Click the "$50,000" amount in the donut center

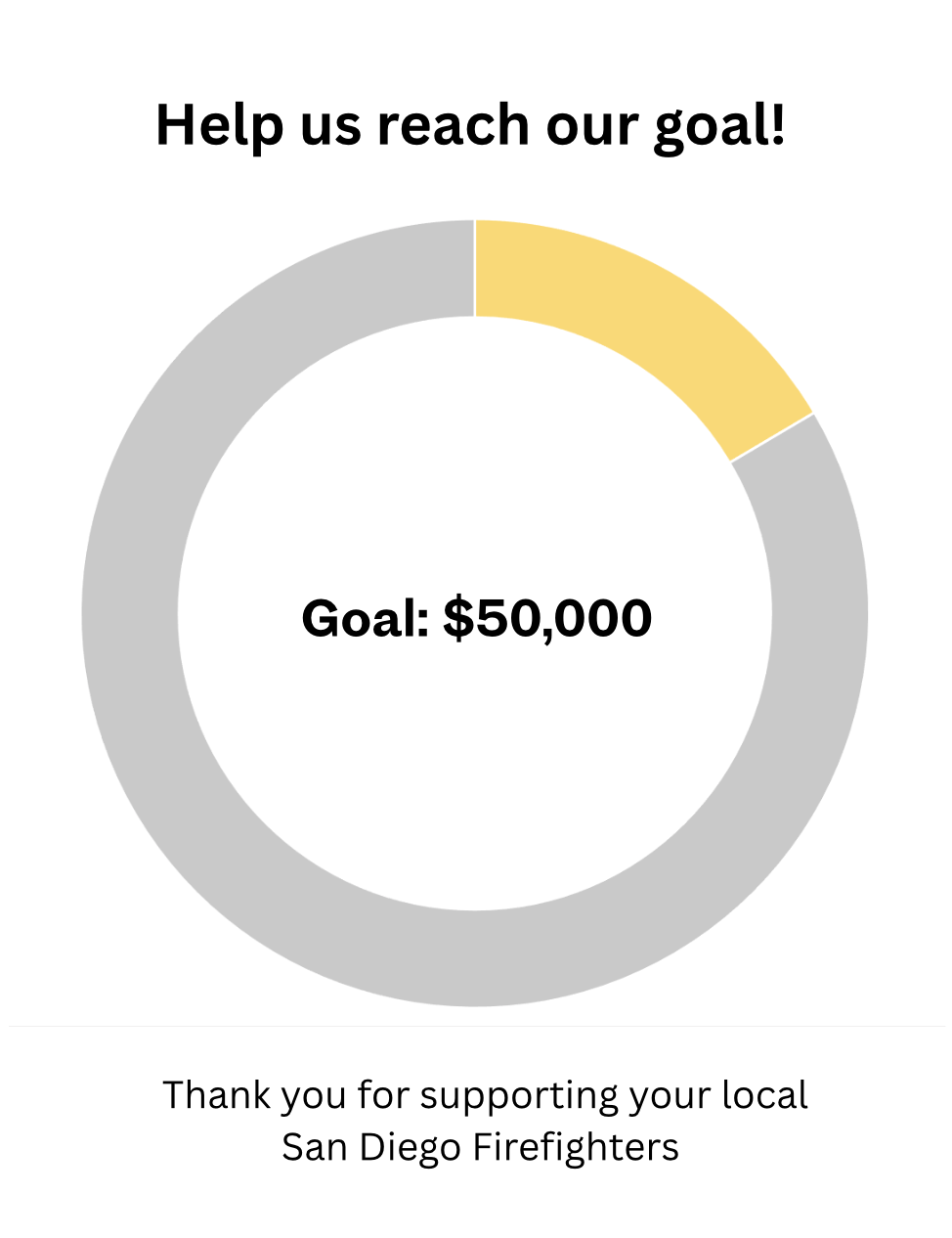547,618
